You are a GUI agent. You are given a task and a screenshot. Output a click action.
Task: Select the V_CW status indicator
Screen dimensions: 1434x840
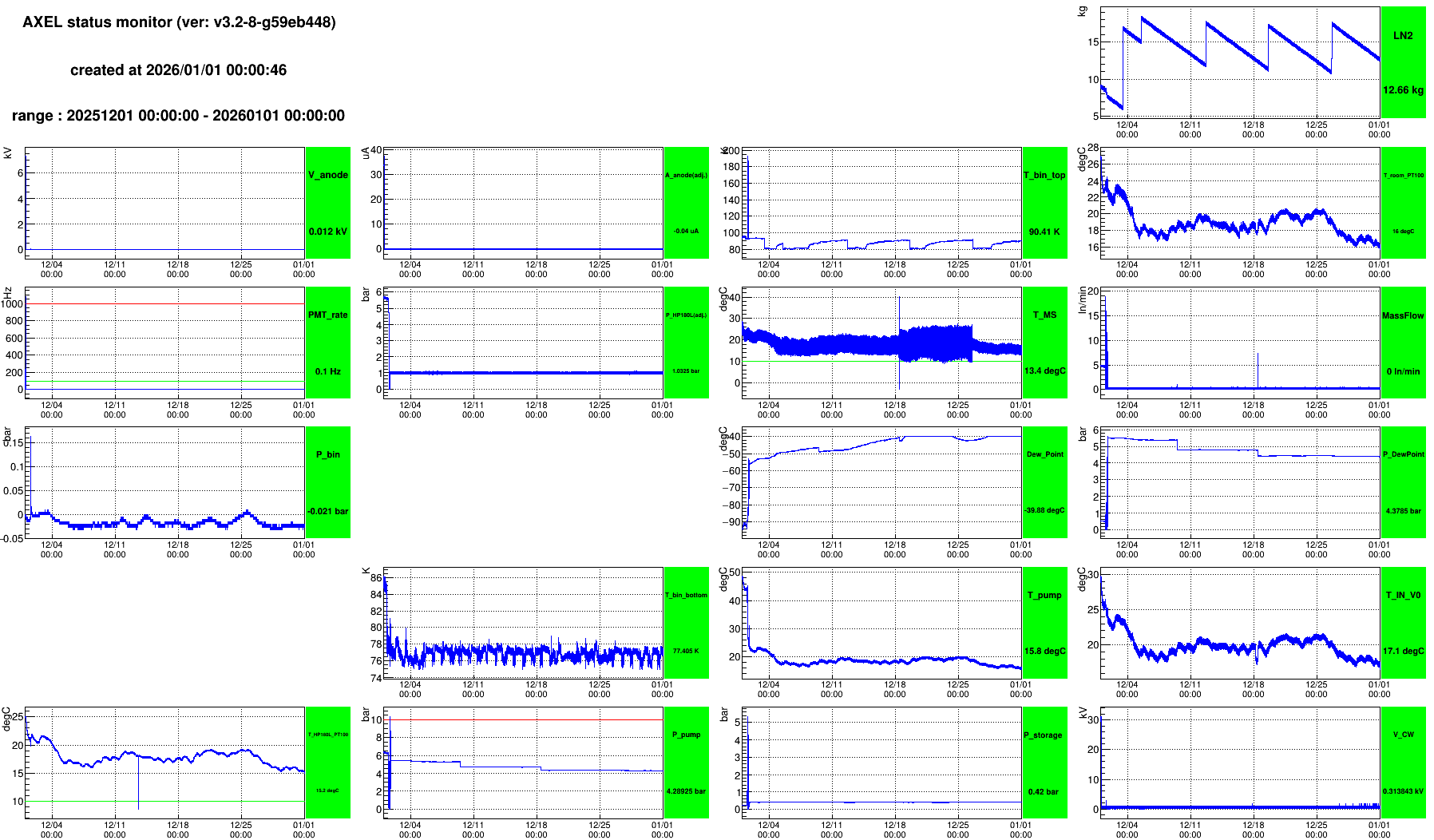(x=1403, y=763)
